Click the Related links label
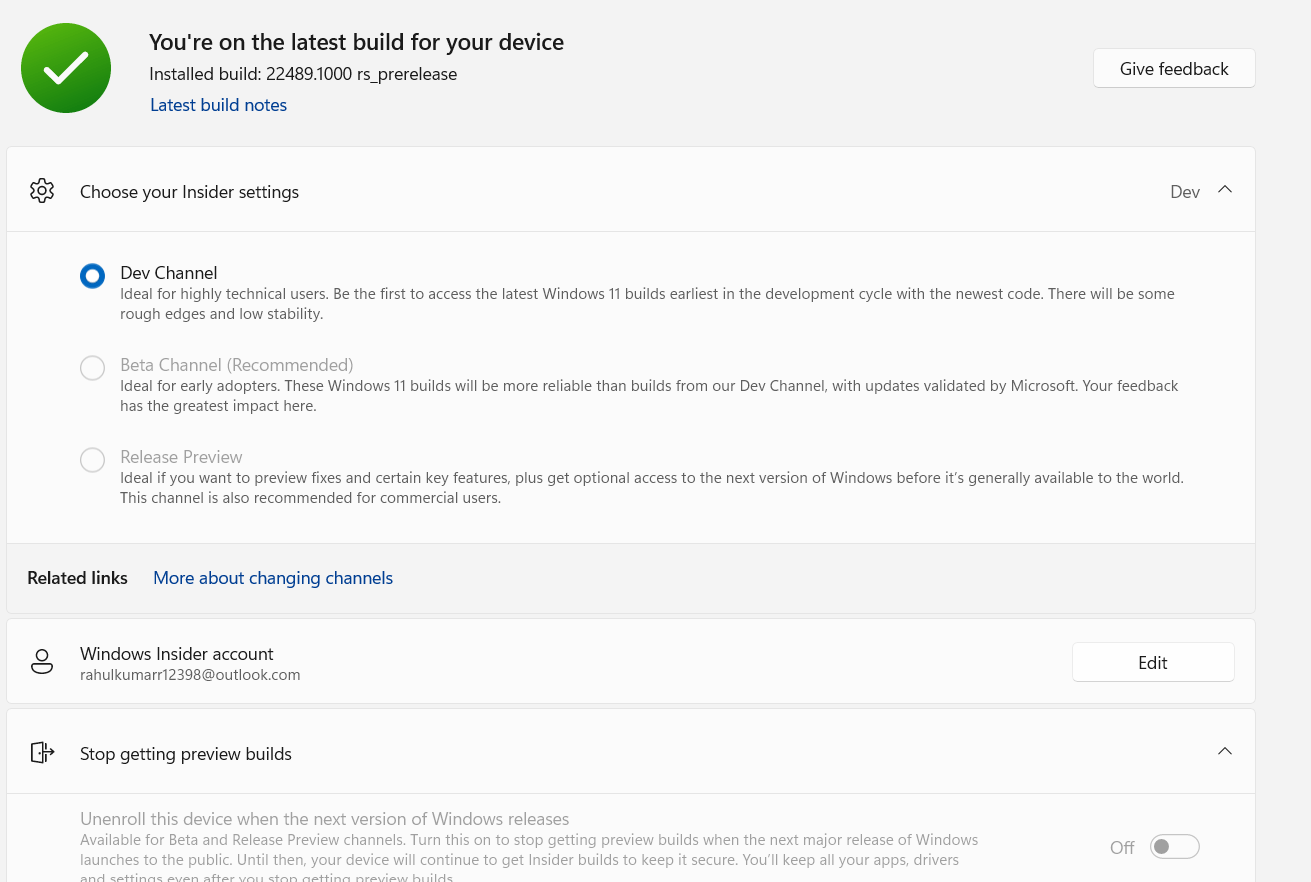1311x882 pixels. click(x=77, y=578)
